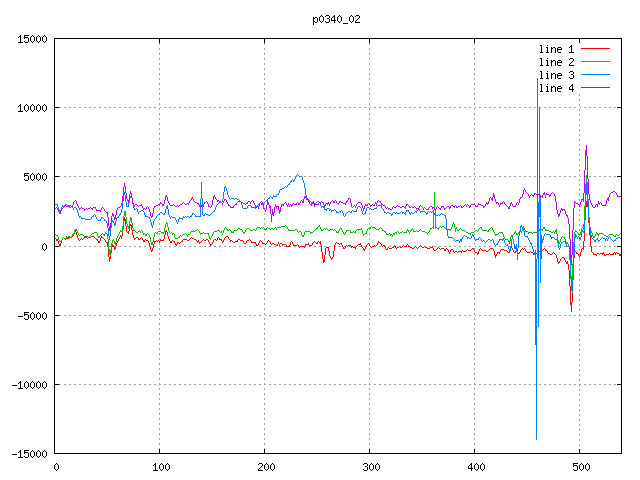Click the green line 2 legend sample
640x480 pixels.
(595, 62)
